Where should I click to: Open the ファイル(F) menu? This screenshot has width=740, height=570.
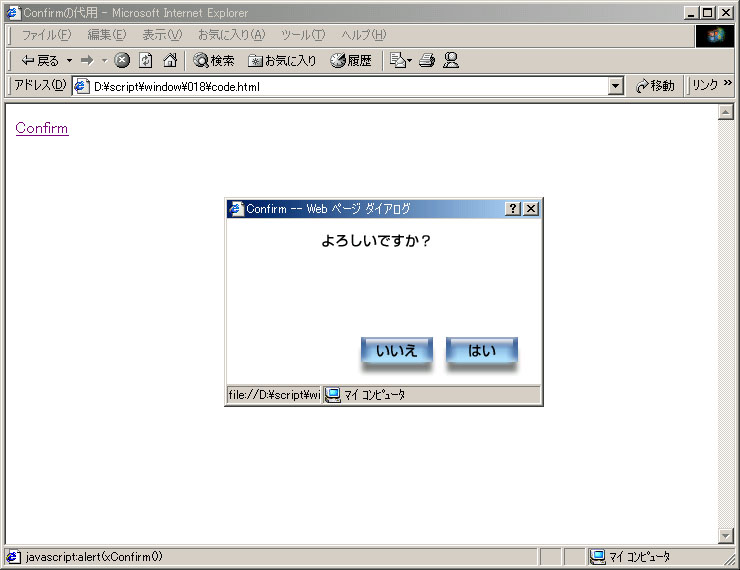pyautogui.click(x=46, y=35)
